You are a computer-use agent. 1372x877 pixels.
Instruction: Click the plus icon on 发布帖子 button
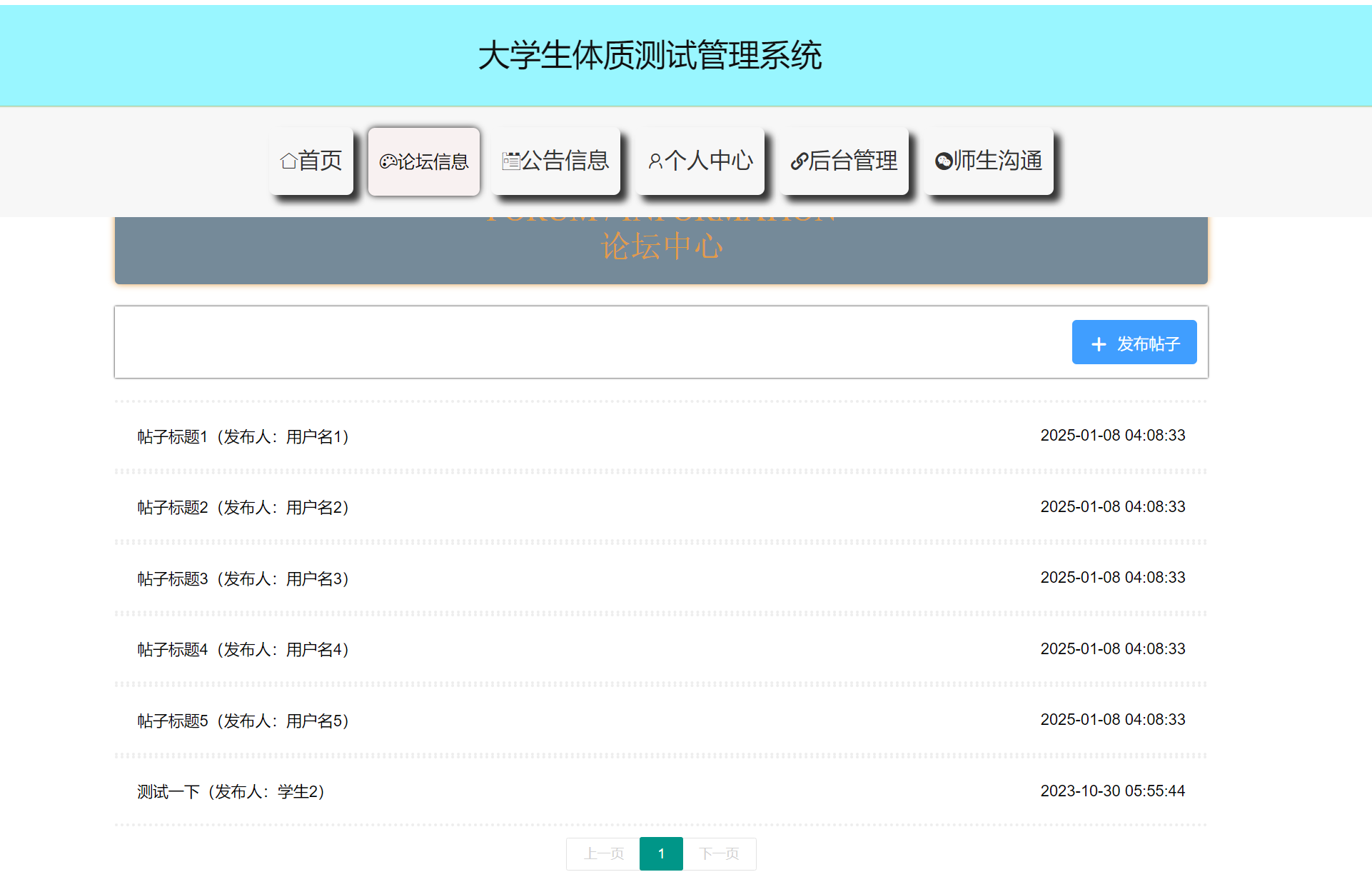point(1098,344)
